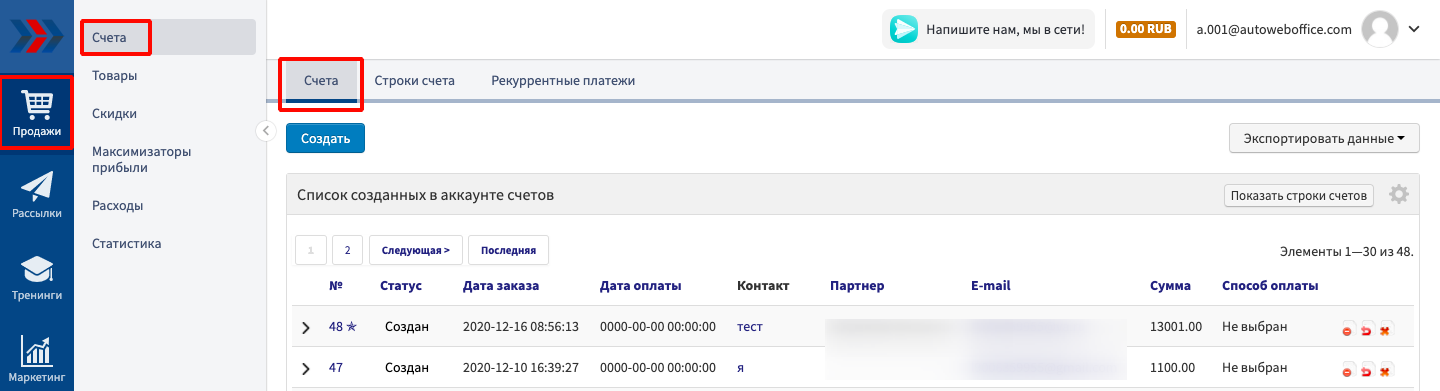Open the Рассылки paper plane section

point(37,195)
